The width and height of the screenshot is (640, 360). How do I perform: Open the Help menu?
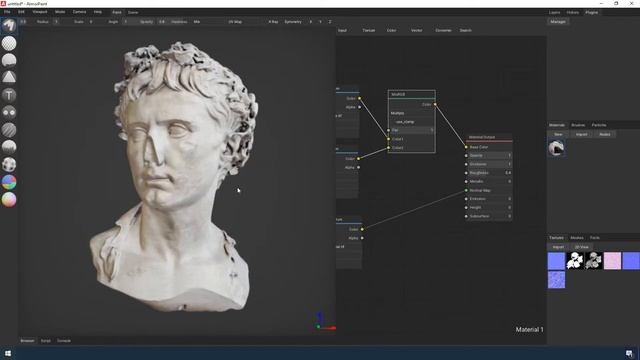pyautogui.click(x=98, y=12)
